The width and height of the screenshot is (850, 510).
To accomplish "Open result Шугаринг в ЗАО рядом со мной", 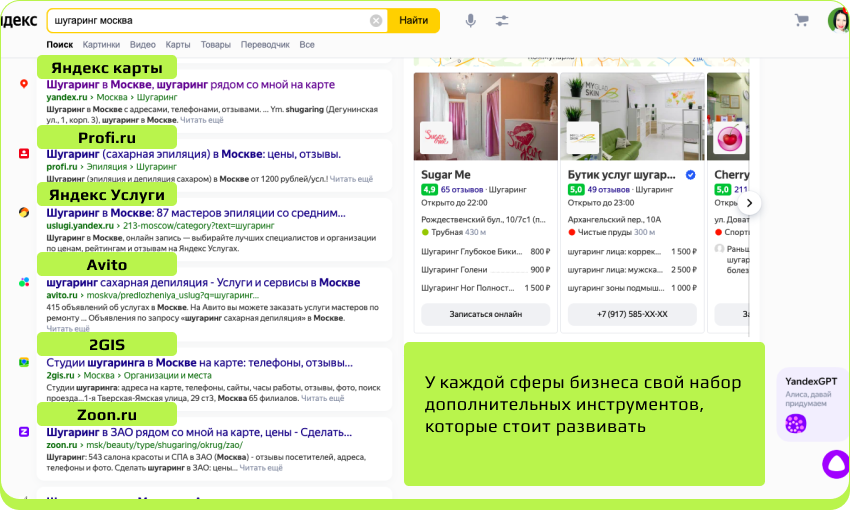I will [x=199, y=432].
